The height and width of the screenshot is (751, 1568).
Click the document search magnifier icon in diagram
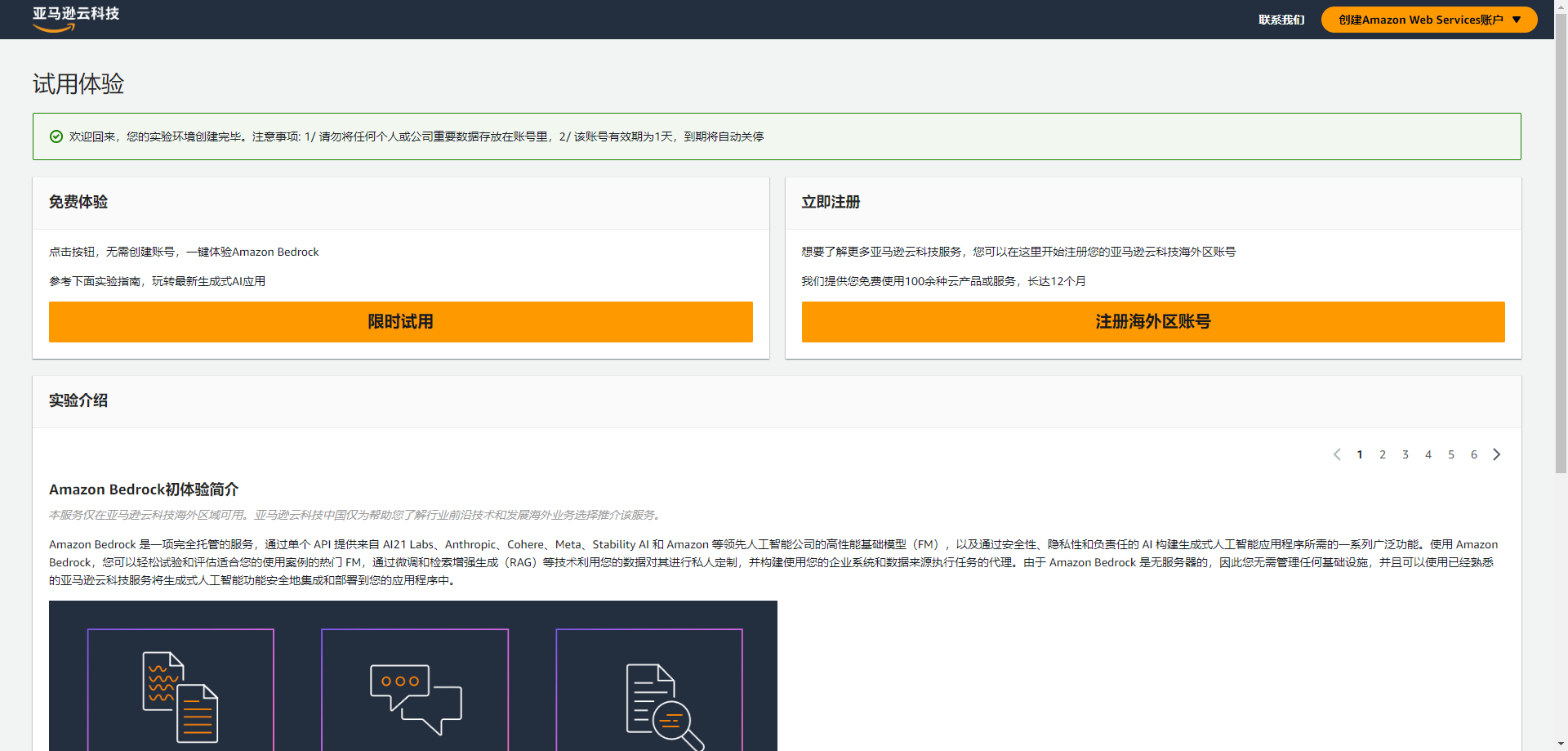(x=665, y=707)
